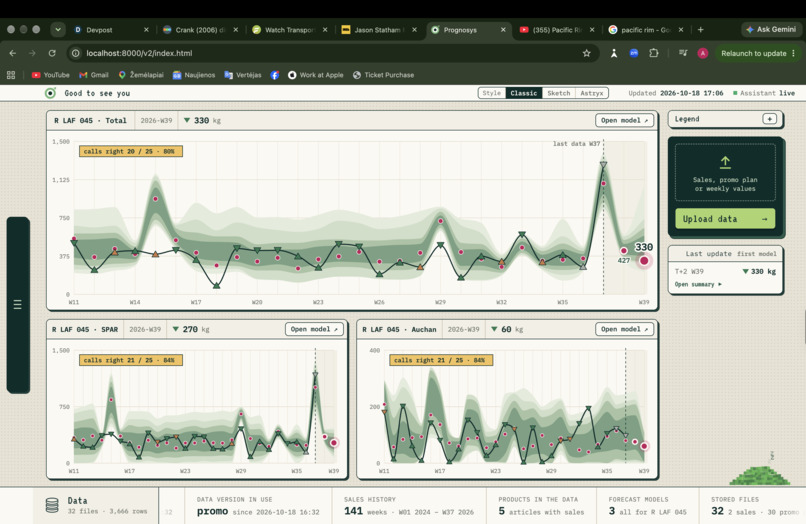
Task: Click the Ask Gemini button
Action: (771, 29)
